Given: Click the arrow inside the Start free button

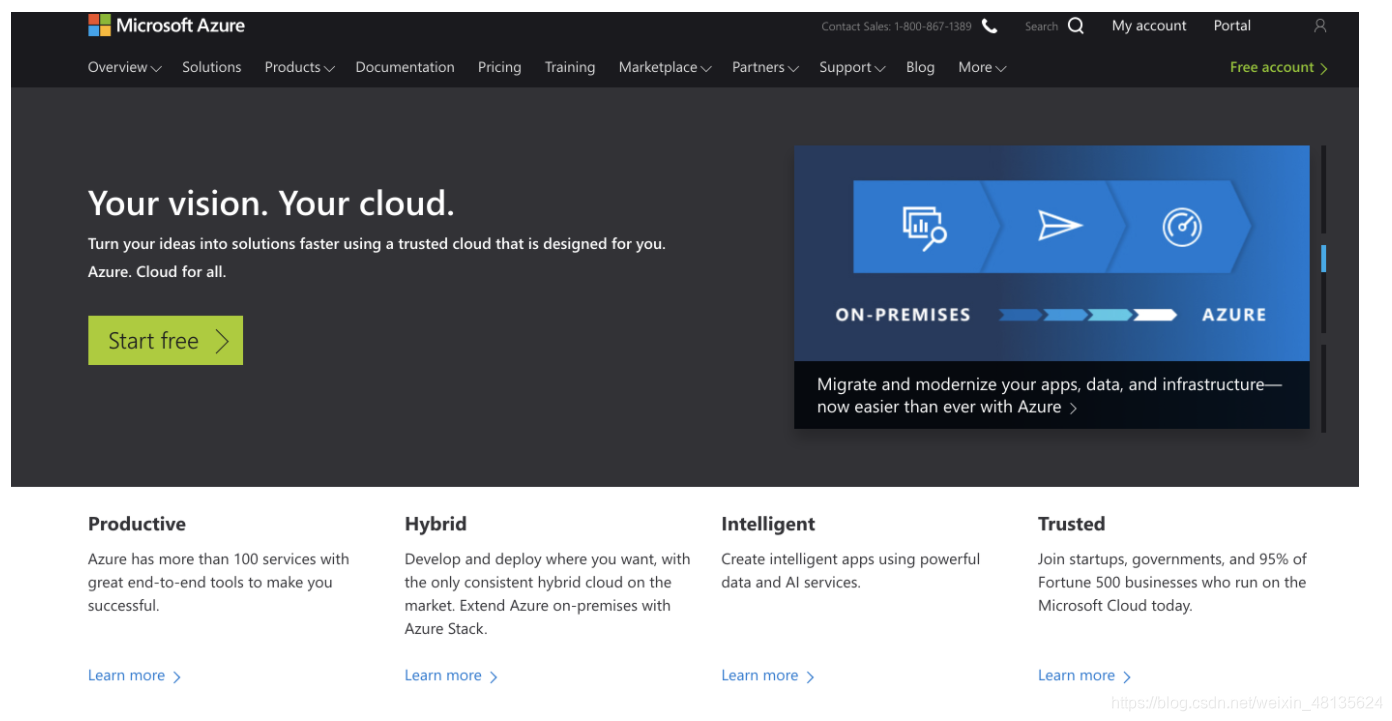Looking at the screenshot, I should point(222,341).
